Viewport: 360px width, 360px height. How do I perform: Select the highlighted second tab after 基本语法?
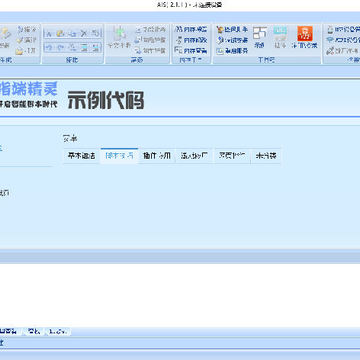[x=119, y=156]
